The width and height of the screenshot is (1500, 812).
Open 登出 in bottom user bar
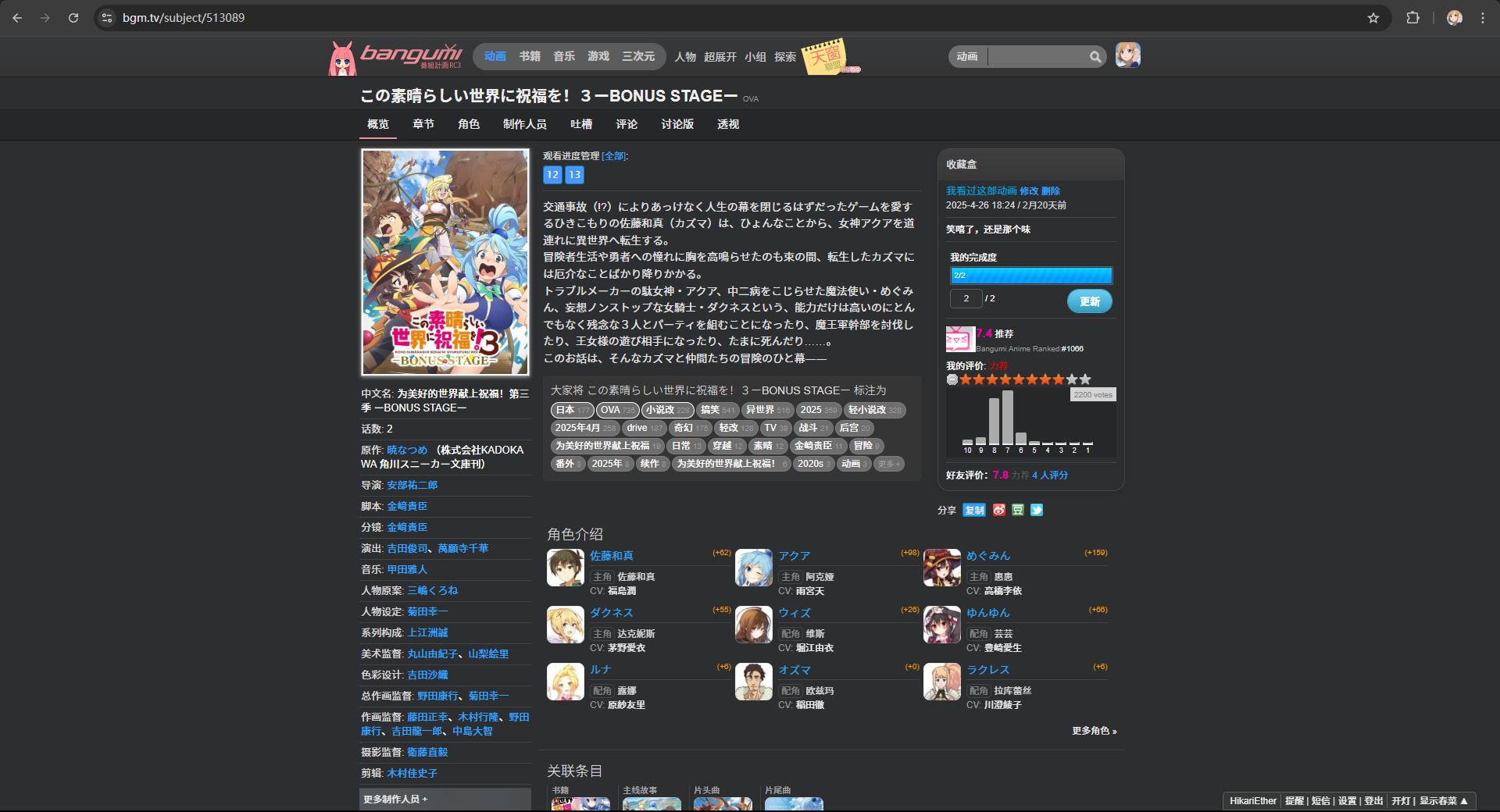click(x=1374, y=801)
